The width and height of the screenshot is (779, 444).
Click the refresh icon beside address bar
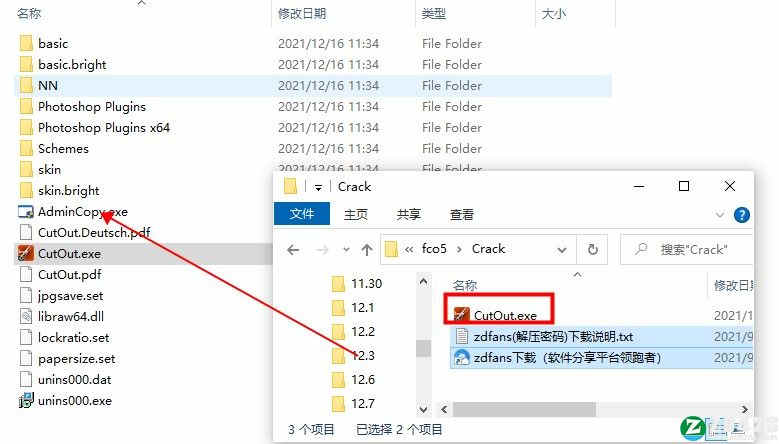pos(593,249)
